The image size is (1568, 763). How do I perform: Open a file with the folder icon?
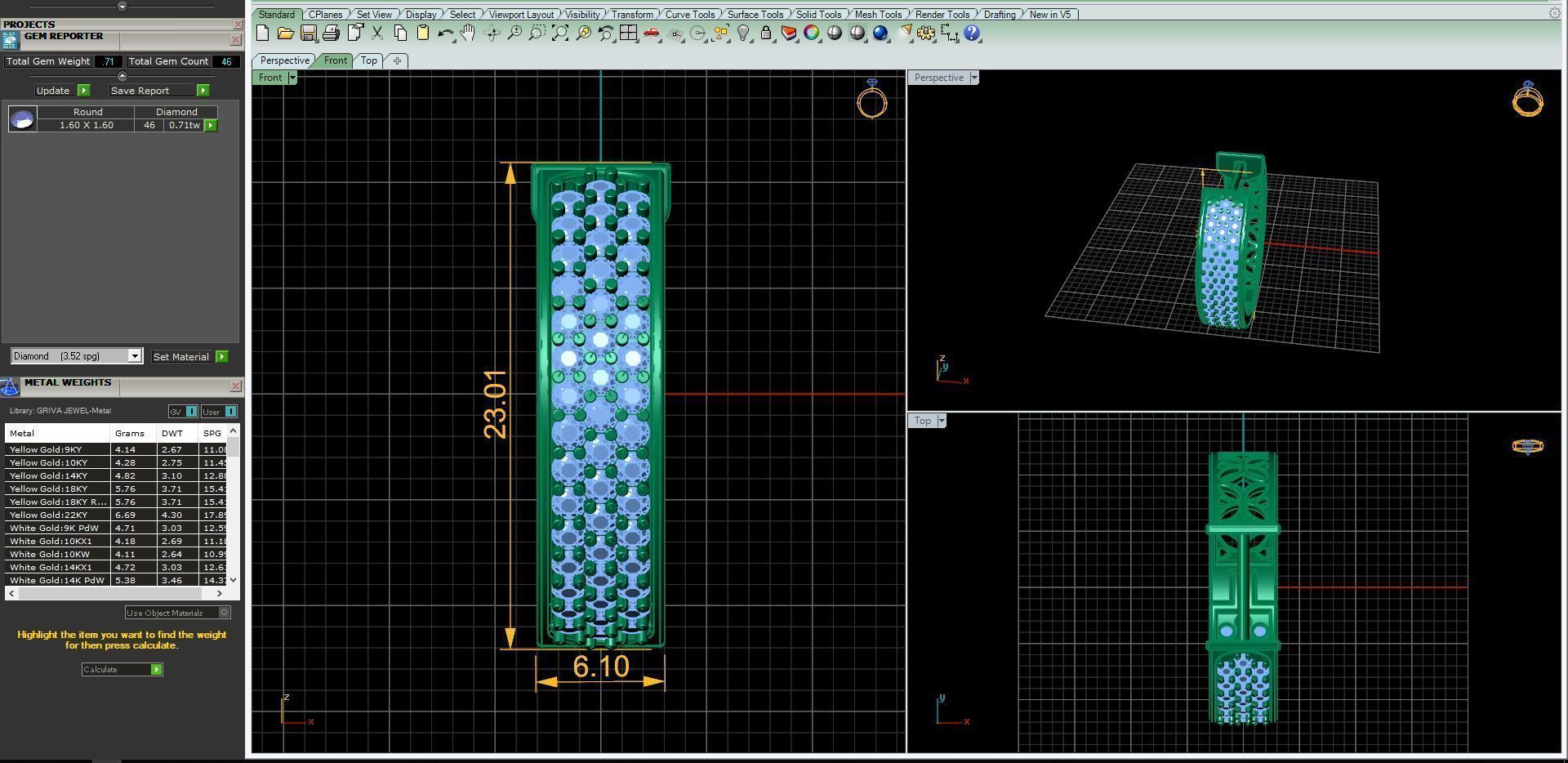click(x=285, y=33)
